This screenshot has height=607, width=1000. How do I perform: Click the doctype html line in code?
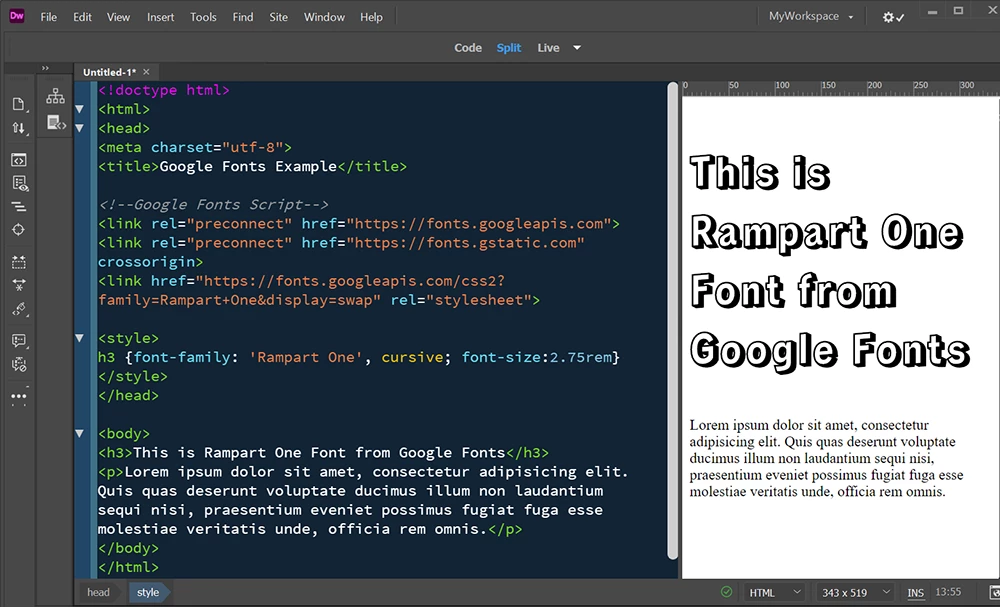(164, 90)
